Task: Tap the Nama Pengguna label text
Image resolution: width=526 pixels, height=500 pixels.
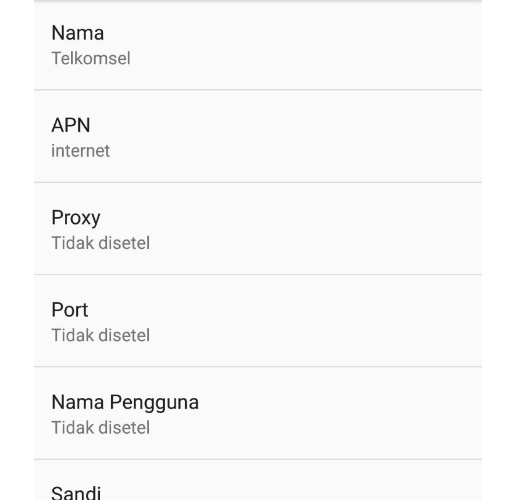Action: click(x=125, y=403)
